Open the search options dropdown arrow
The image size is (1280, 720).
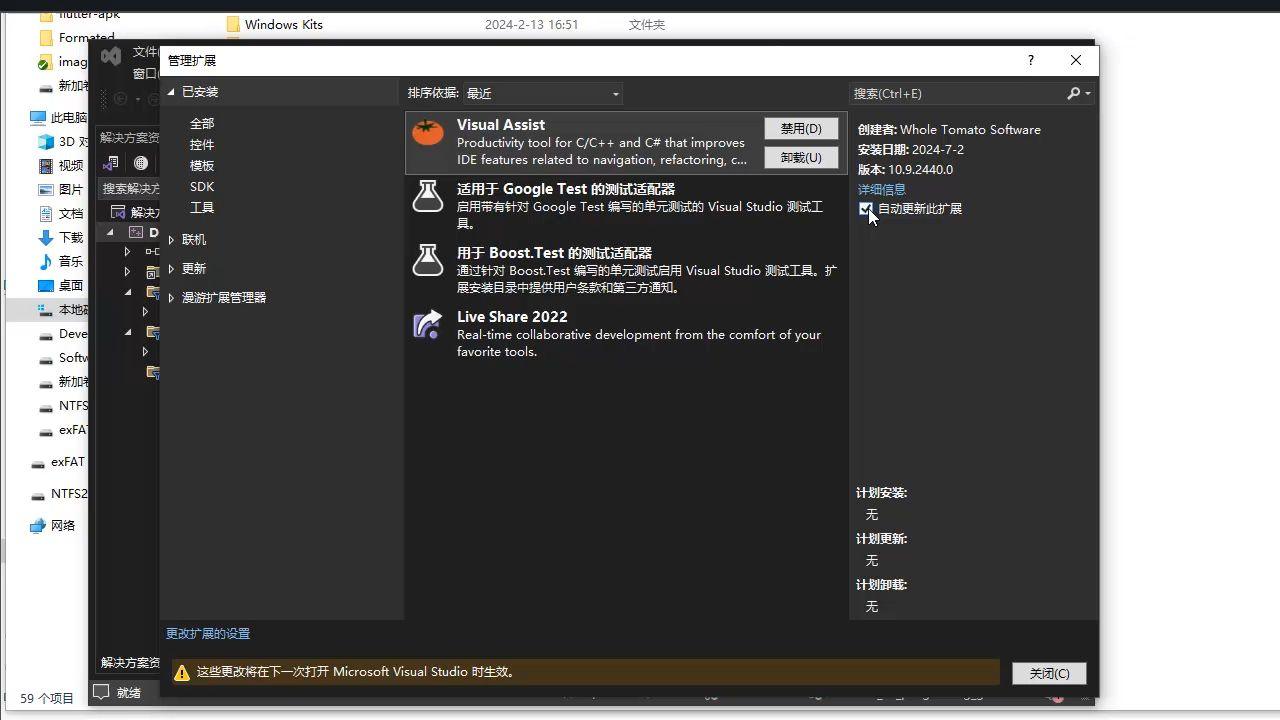[1087, 94]
